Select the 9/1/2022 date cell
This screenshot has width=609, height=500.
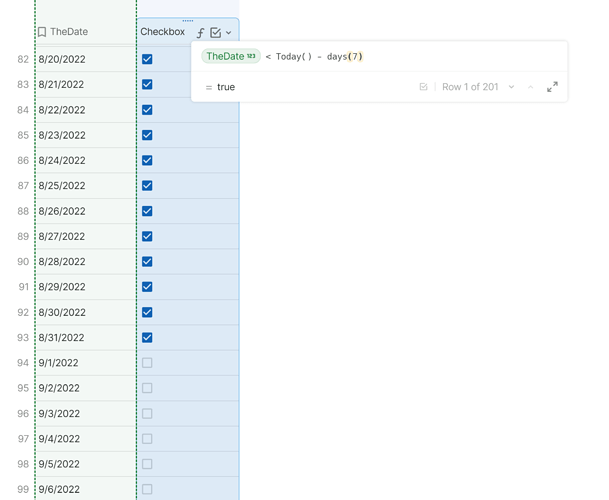coord(85,363)
